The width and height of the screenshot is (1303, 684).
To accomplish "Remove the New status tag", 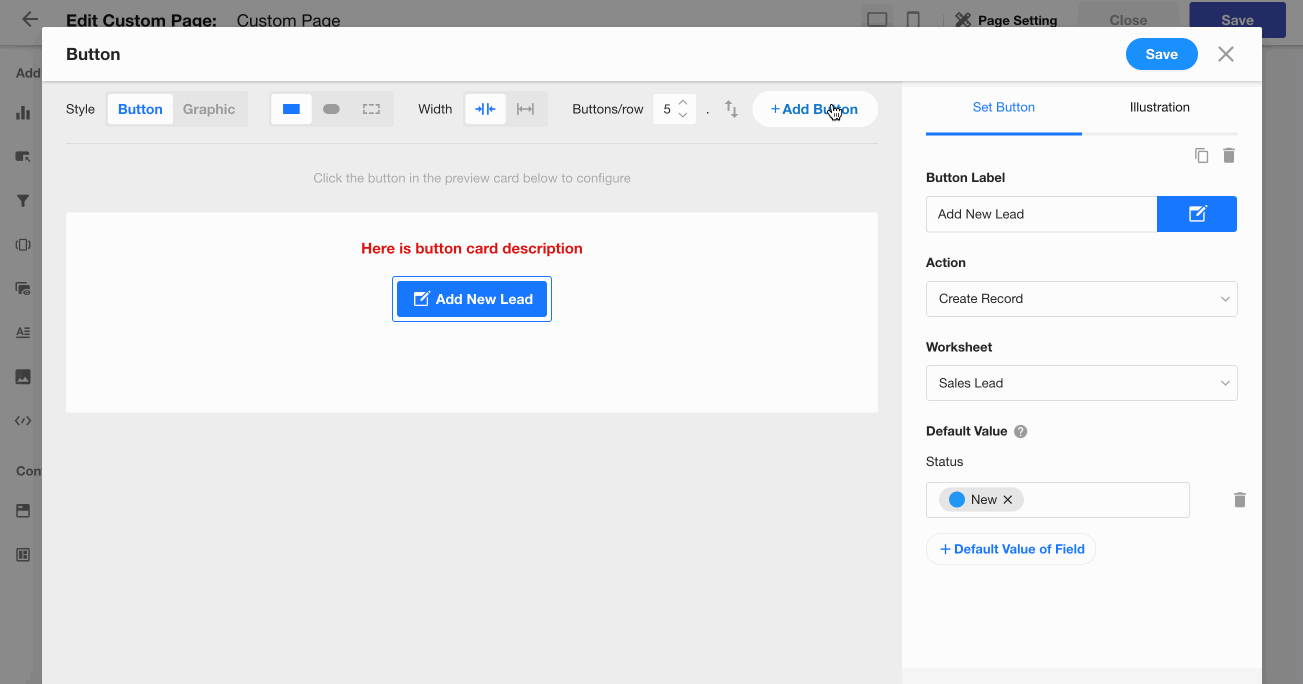I will pyautogui.click(x=1008, y=500).
